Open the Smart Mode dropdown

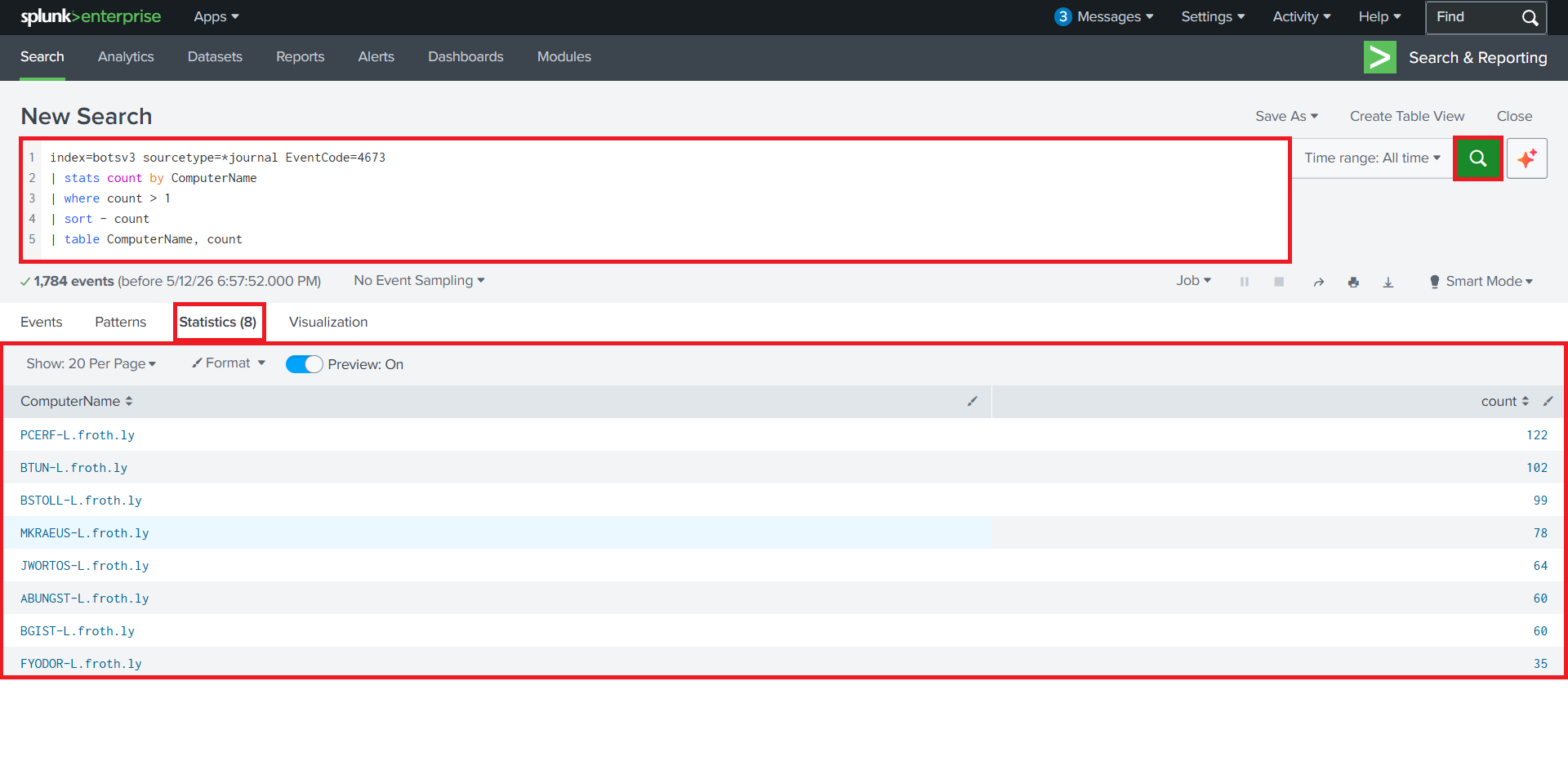pos(1481,281)
